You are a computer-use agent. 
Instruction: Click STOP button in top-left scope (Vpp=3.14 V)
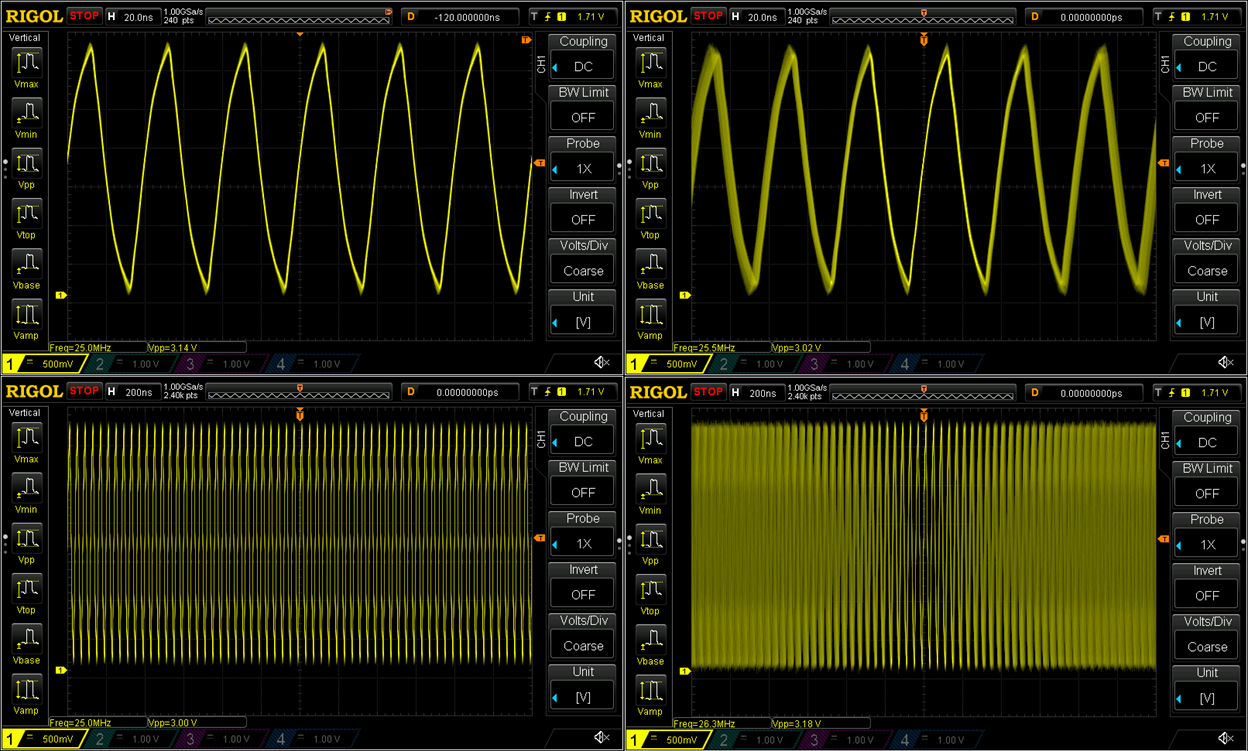[x=84, y=16]
